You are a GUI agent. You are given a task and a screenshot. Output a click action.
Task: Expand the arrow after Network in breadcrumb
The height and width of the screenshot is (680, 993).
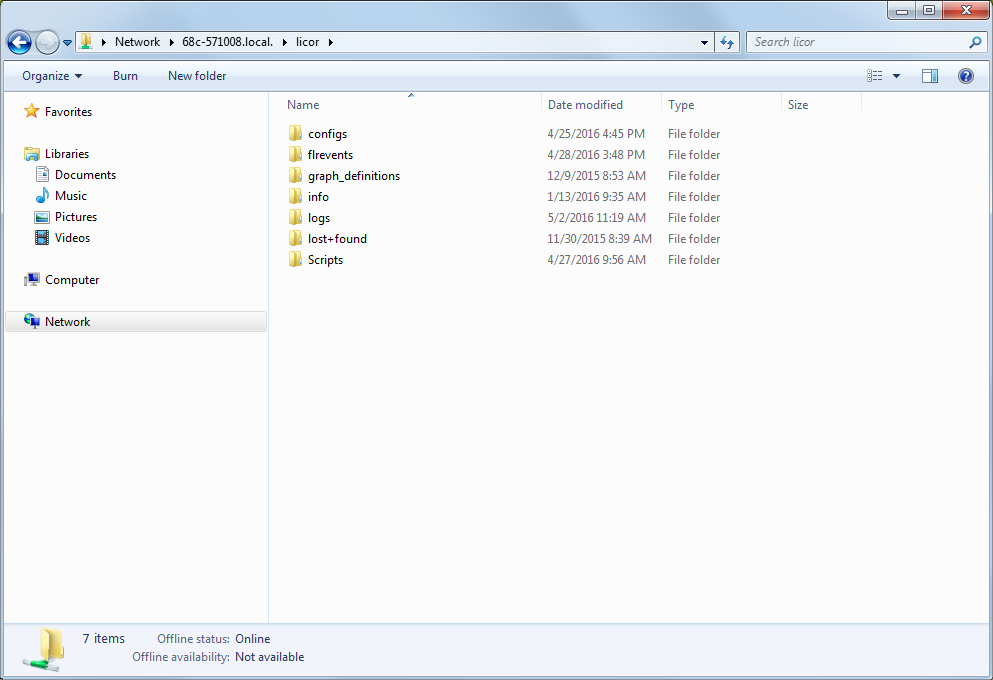(x=171, y=42)
